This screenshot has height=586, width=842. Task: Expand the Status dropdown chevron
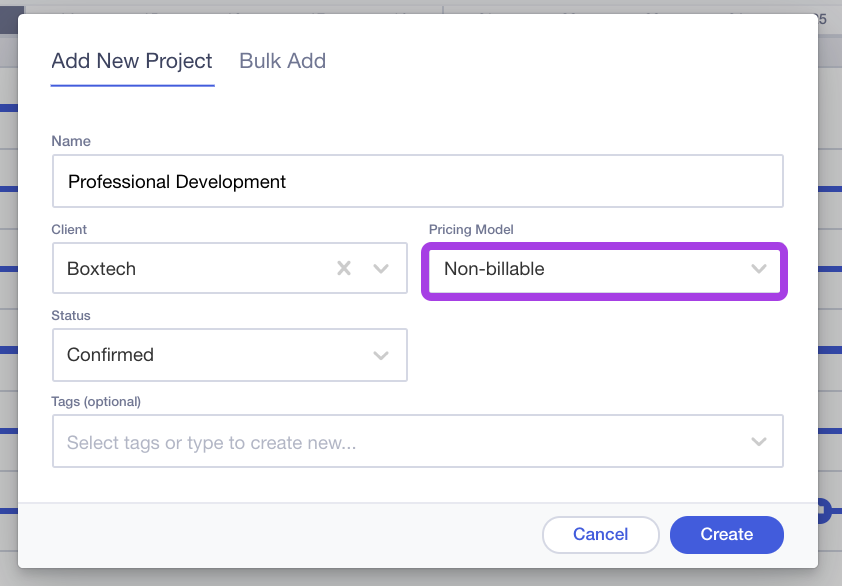tap(381, 355)
